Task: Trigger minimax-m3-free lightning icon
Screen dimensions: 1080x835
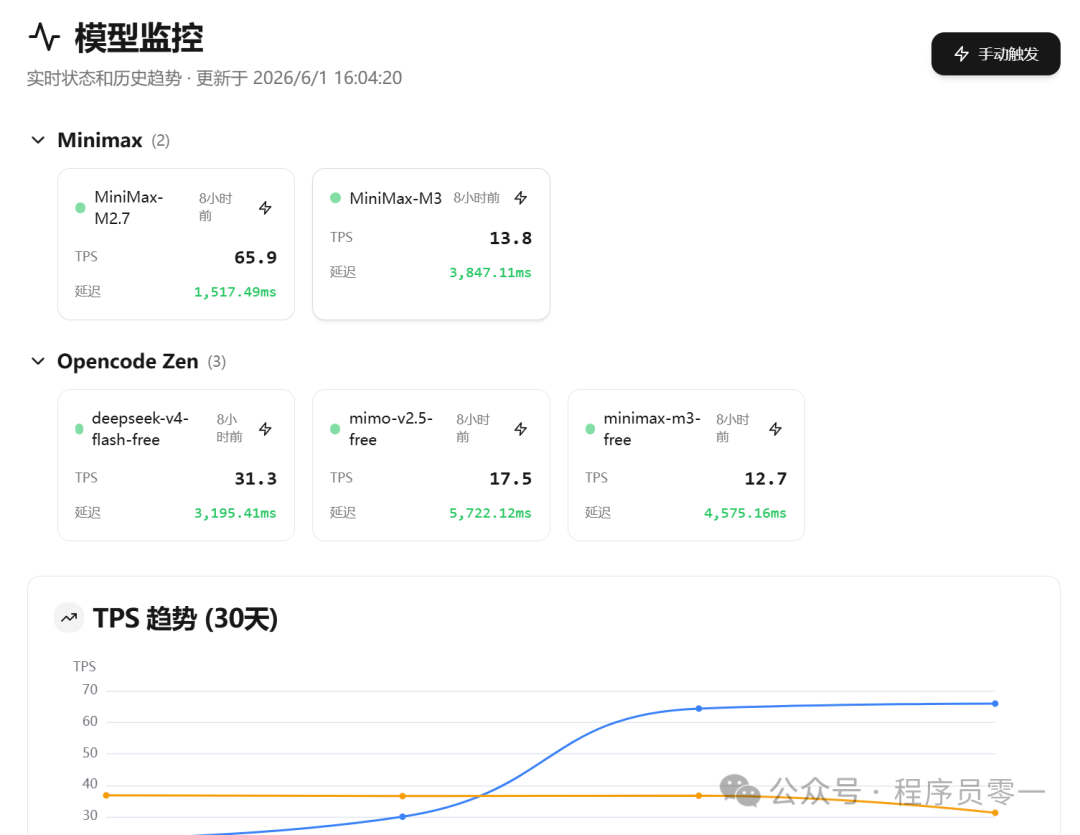Action: pyautogui.click(x=776, y=429)
